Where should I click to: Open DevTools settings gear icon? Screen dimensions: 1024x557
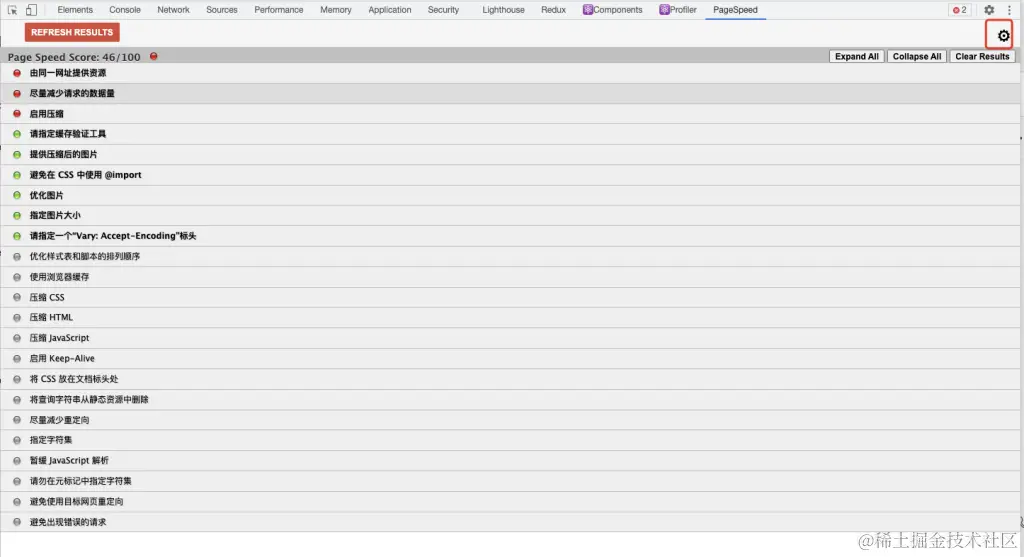coord(989,10)
